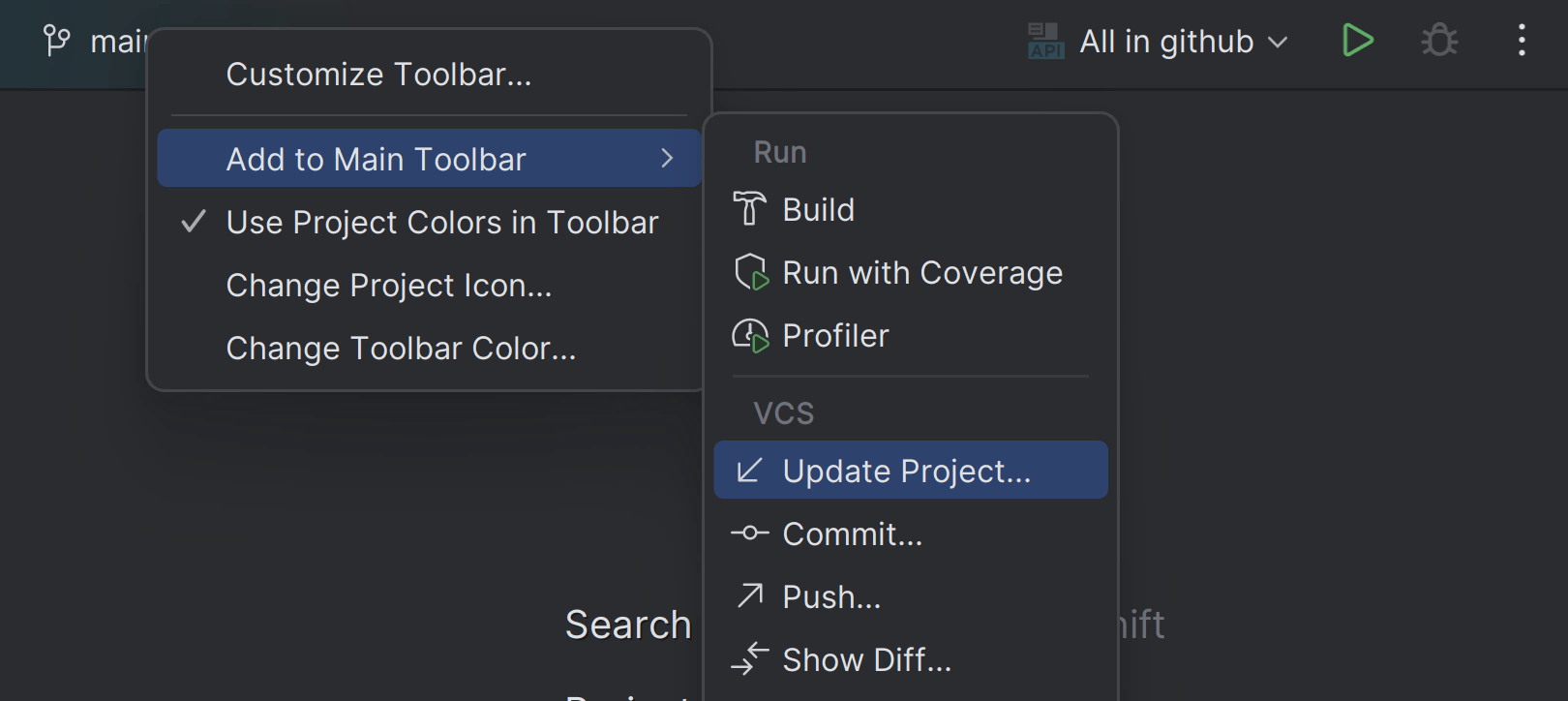This screenshot has height=701, width=1568.
Task: Click the Debug bug icon
Action: point(1439,41)
